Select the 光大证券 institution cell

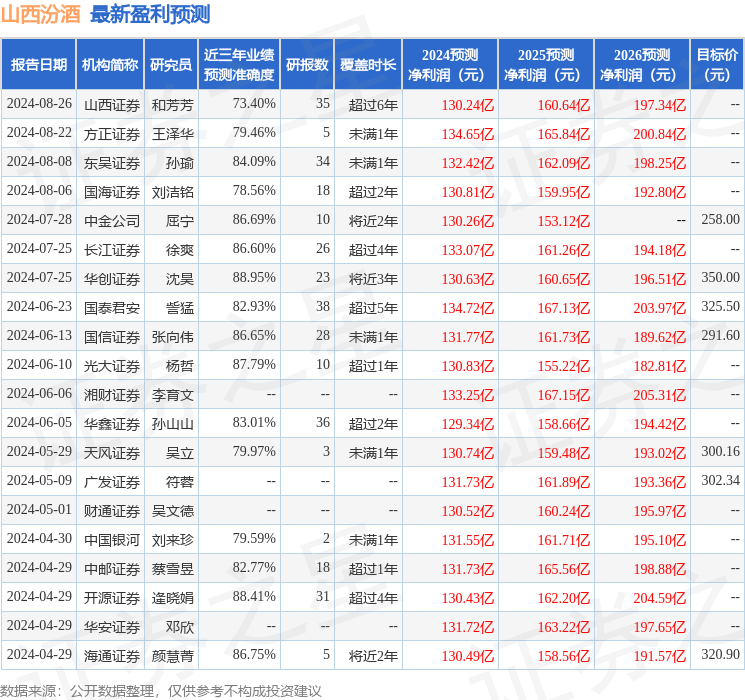(x=112, y=366)
